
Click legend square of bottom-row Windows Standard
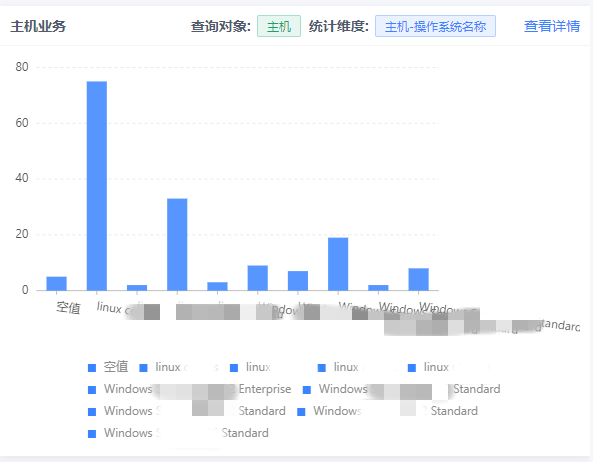[x=92, y=434]
